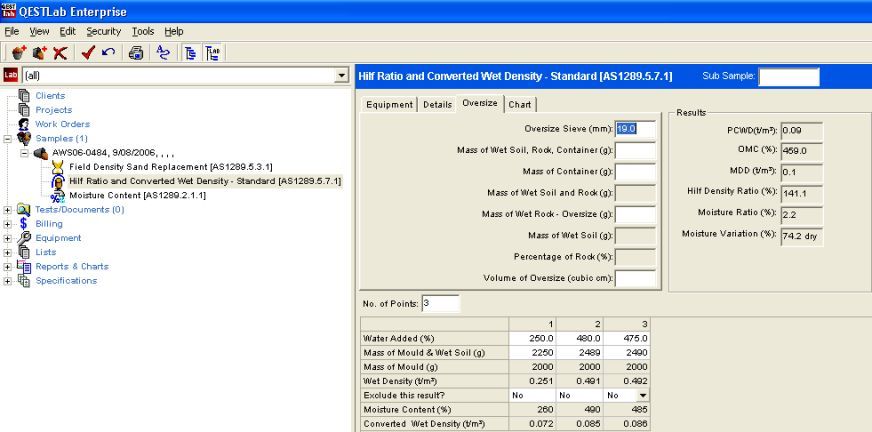
Task: Click the Field Density Sand Replacement hourglass icon
Action: pyautogui.click(x=58, y=166)
